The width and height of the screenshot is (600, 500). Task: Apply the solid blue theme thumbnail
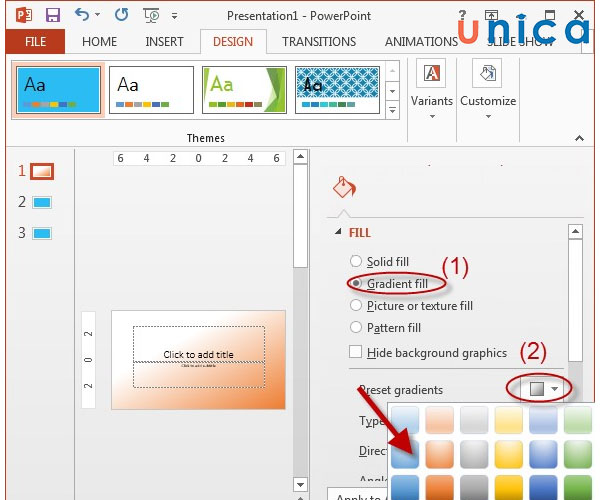coord(59,90)
